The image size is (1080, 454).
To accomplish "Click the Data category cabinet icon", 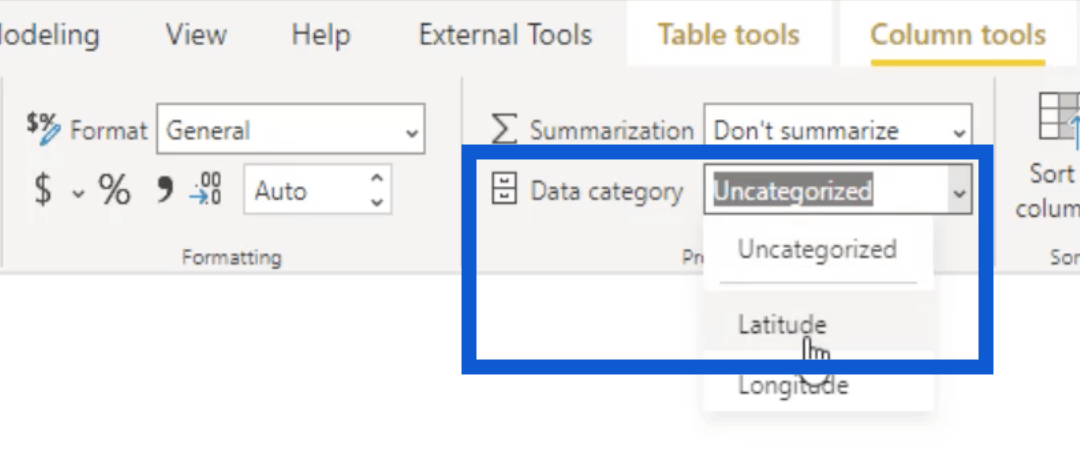I will [503, 189].
